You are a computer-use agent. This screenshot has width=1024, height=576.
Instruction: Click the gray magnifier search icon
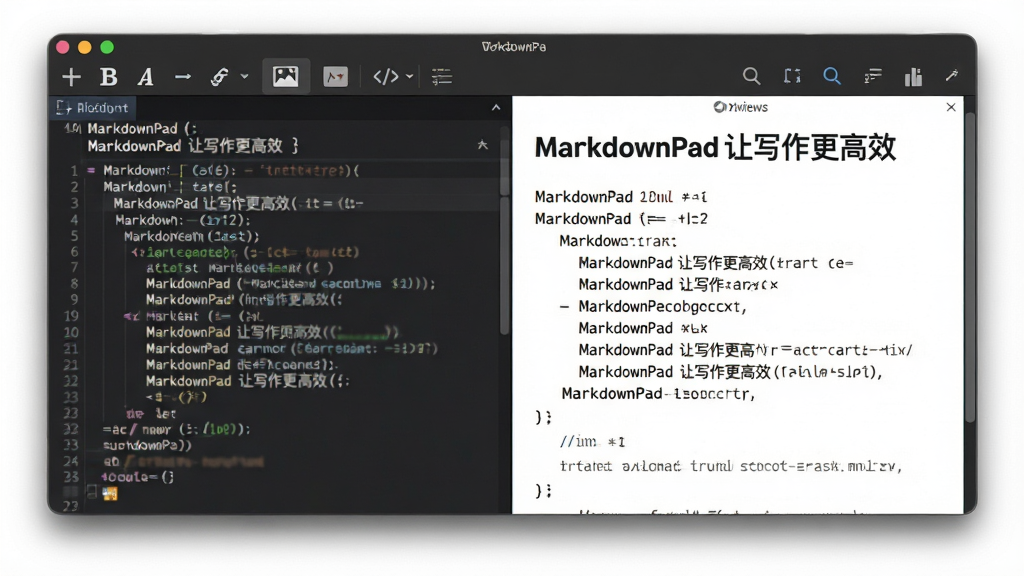(752, 76)
